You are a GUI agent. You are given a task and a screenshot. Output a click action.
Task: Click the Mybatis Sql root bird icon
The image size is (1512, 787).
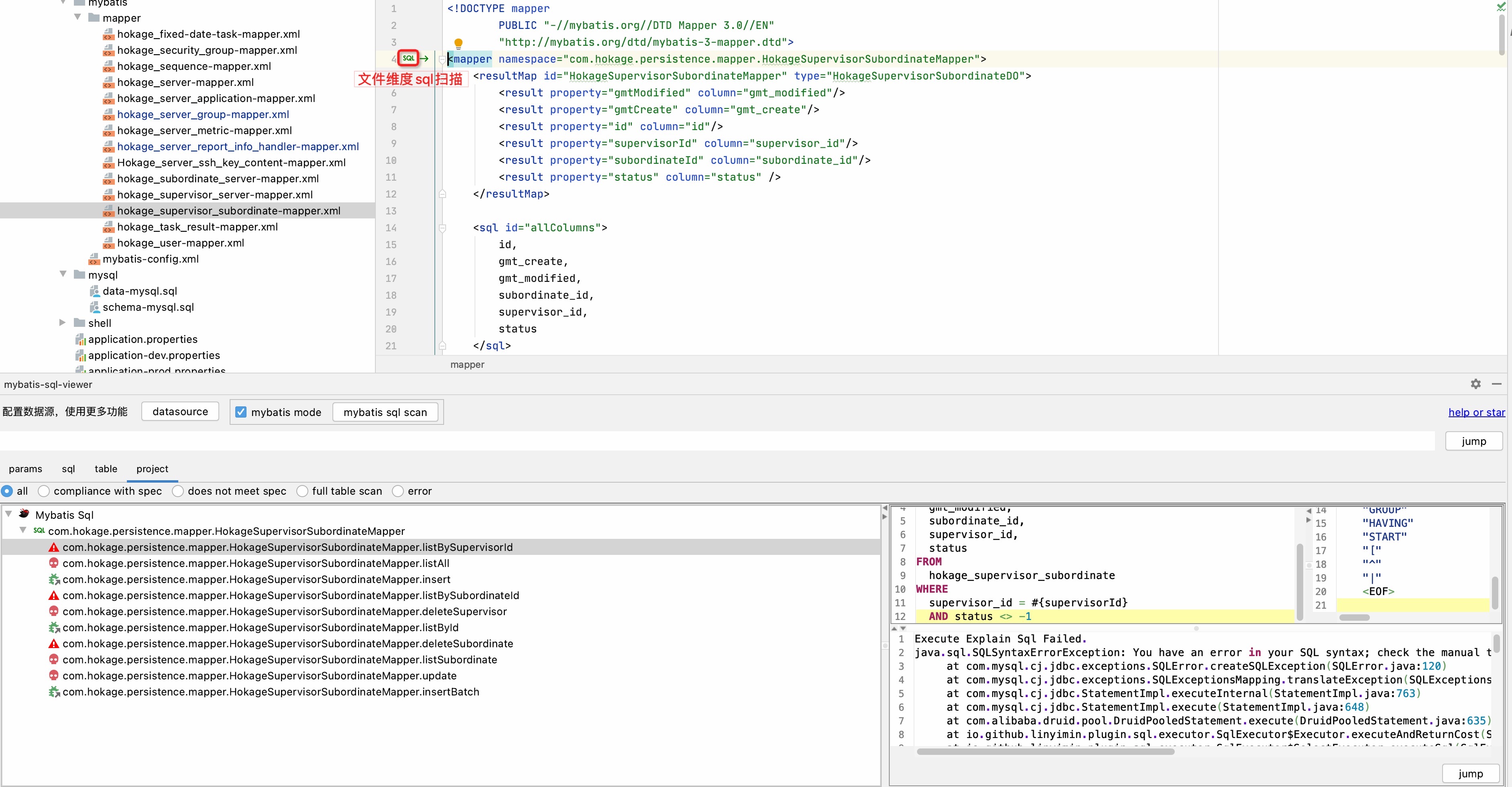click(24, 514)
